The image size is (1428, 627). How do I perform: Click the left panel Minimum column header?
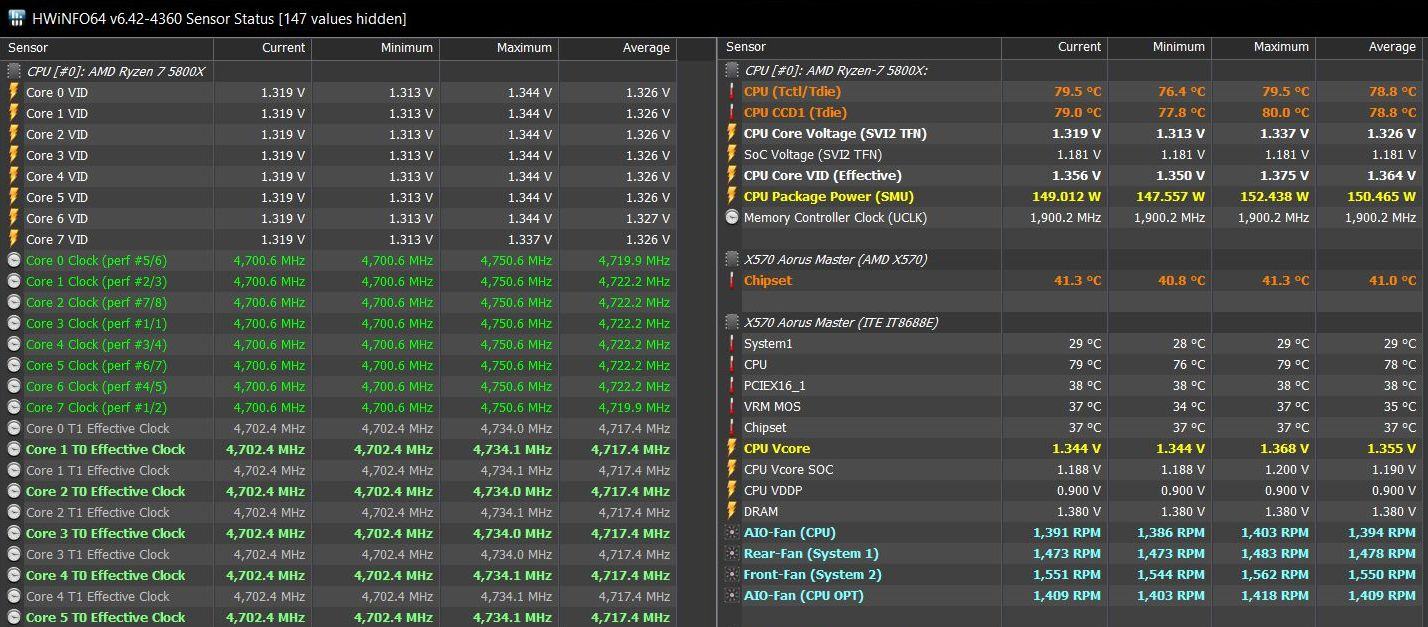(x=375, y=48)
